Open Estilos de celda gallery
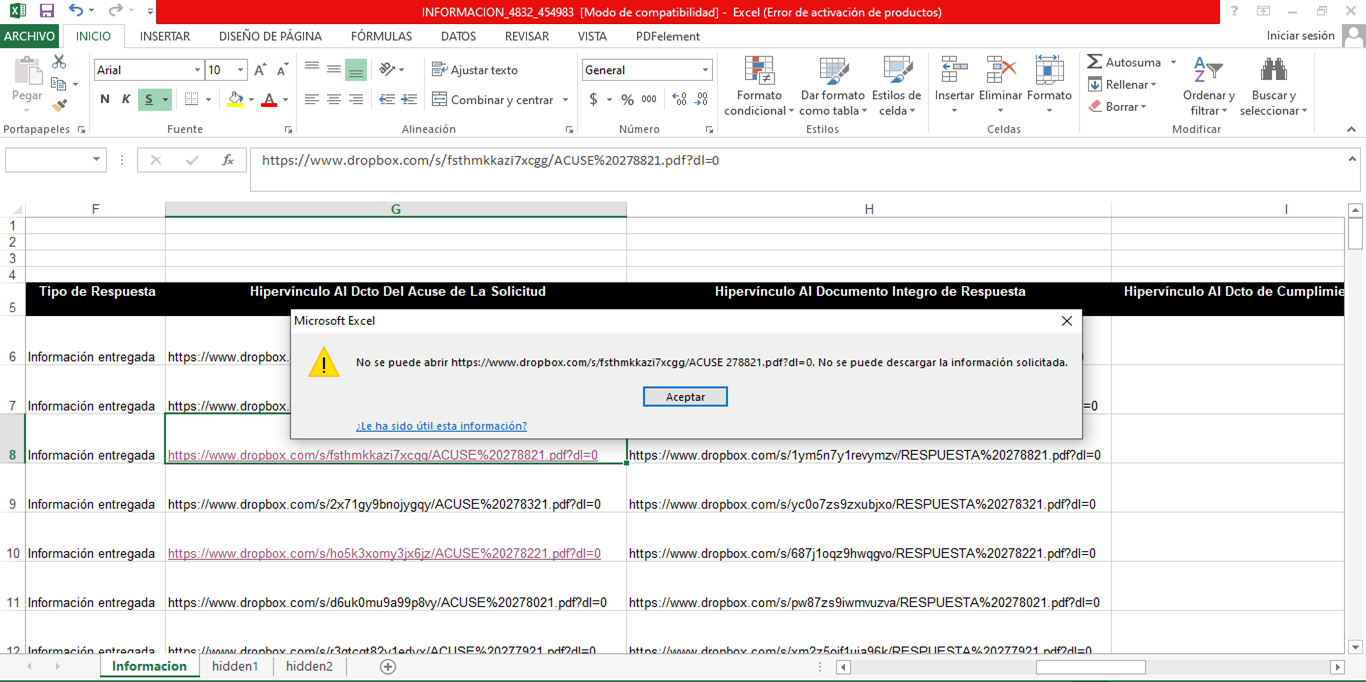Screen dimensions: 1366x682 (x=896, y=86)
